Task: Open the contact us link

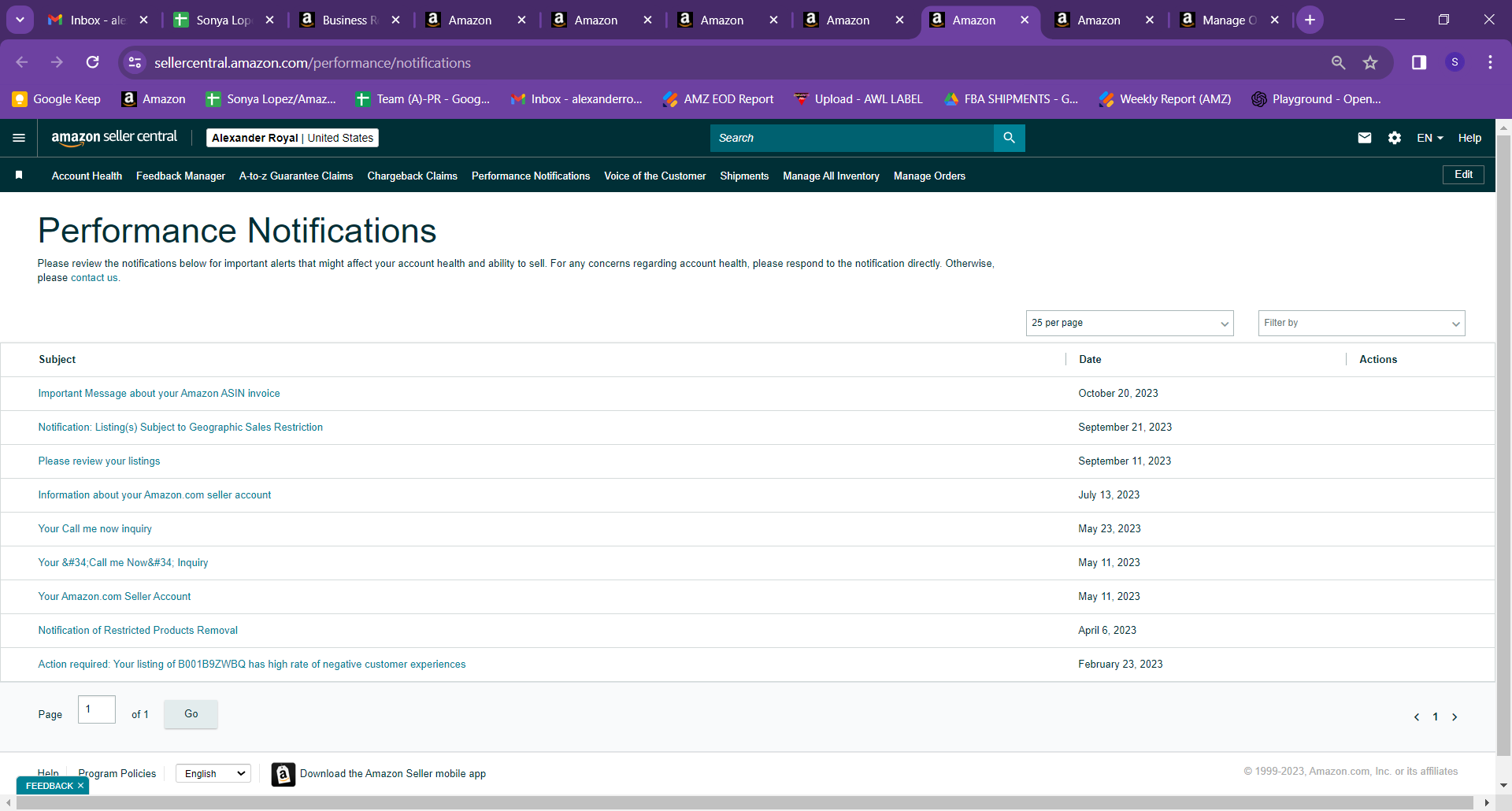Action: (x=94, y=278)
